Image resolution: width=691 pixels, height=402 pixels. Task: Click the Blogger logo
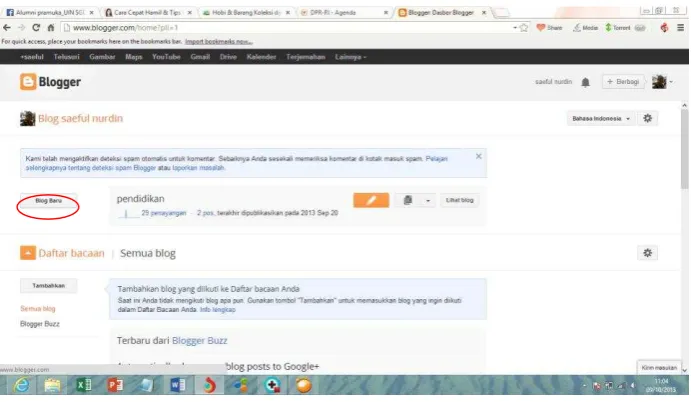click(x=50, y=82)
